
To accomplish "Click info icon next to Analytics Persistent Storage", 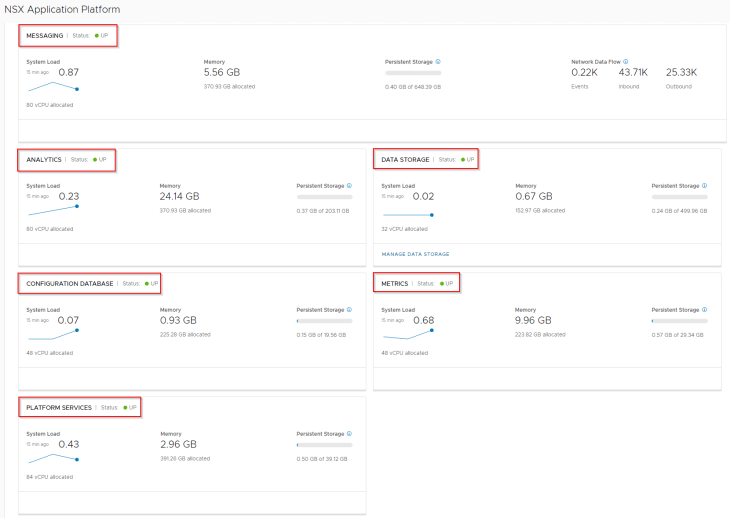I will point(350,186).
